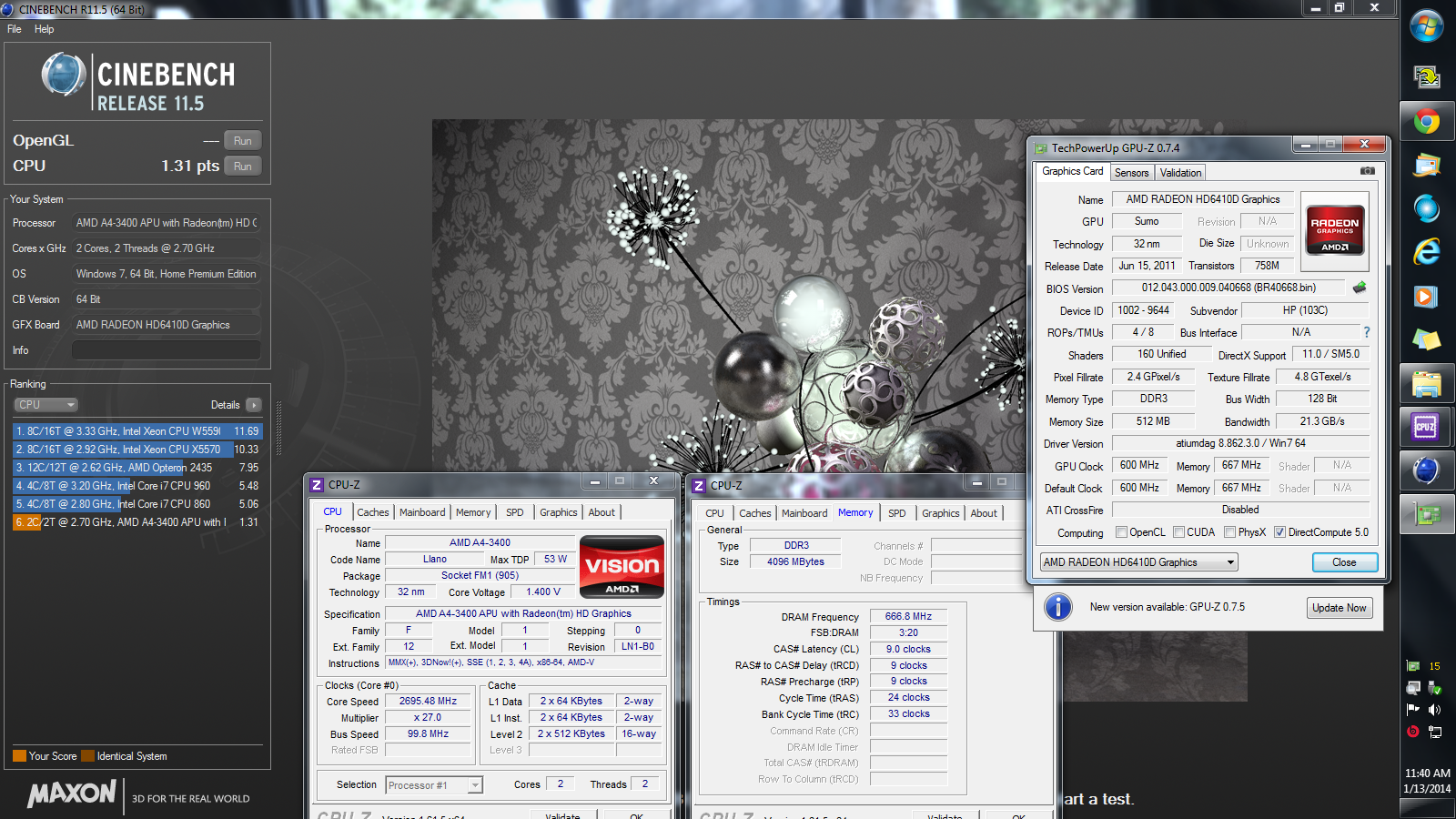
Task: Click the Cinebench panel resize grip handle
Action: coord(278,428)
